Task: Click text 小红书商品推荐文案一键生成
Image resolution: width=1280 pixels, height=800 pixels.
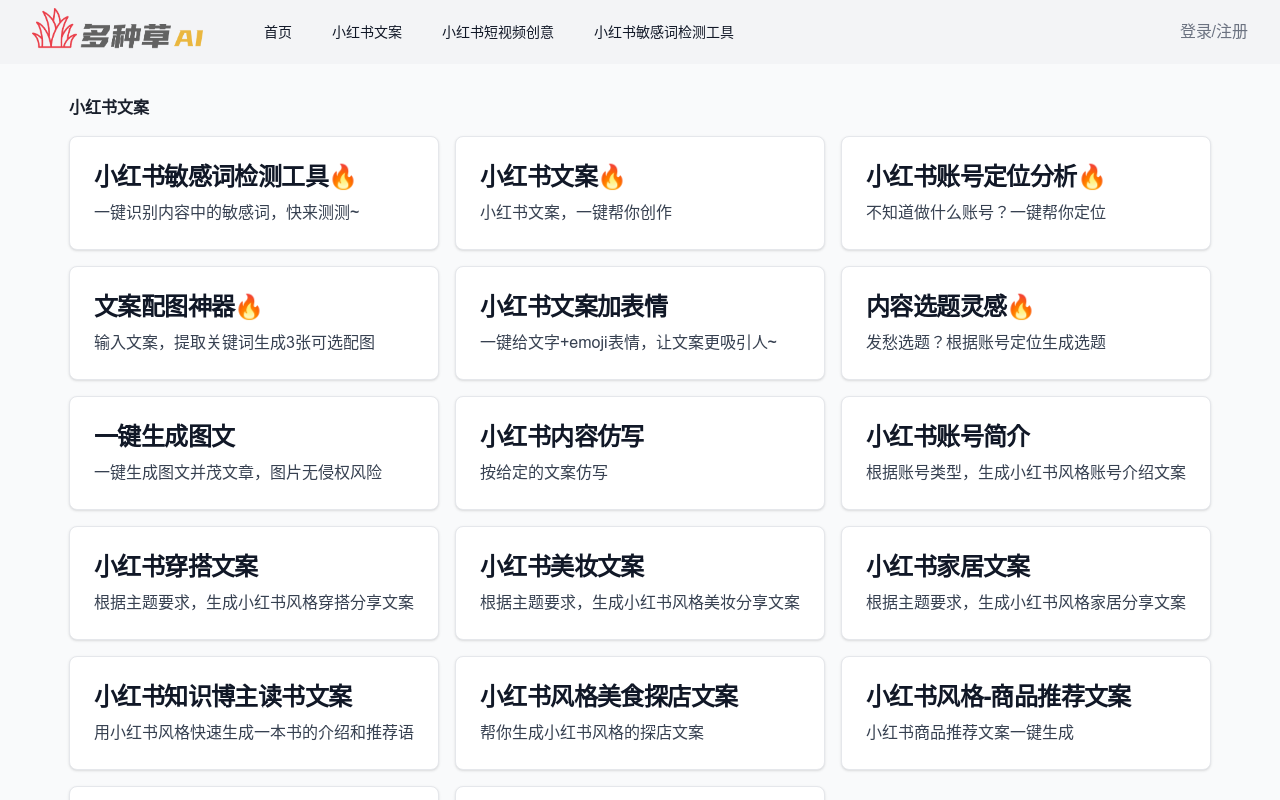Action: point(970,732)
